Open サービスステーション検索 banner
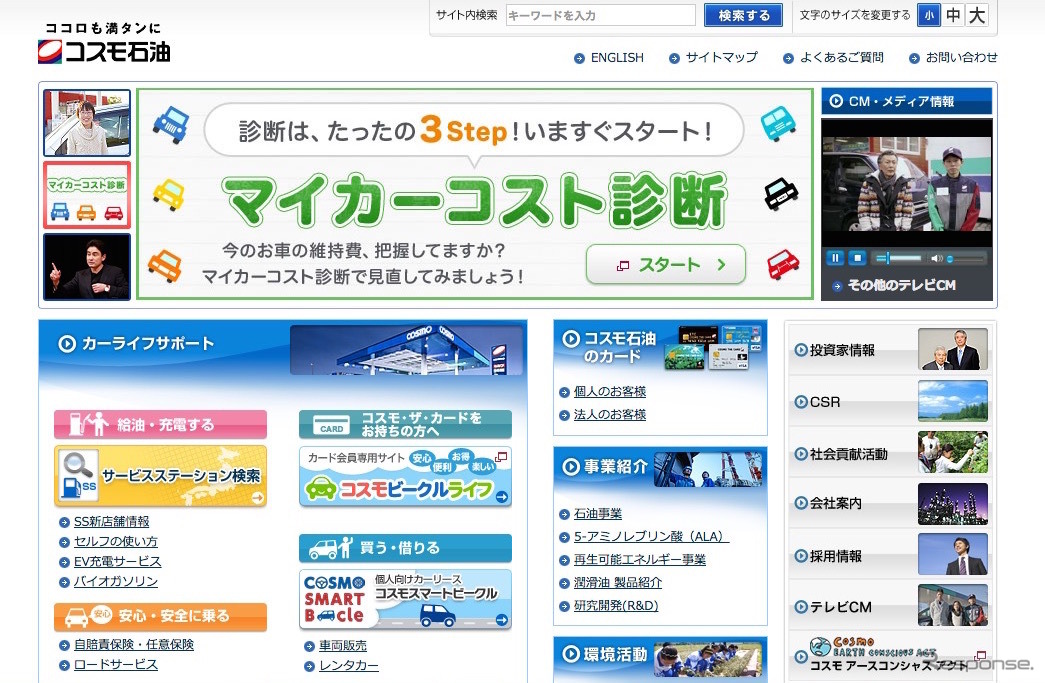 tap(161, 476)
